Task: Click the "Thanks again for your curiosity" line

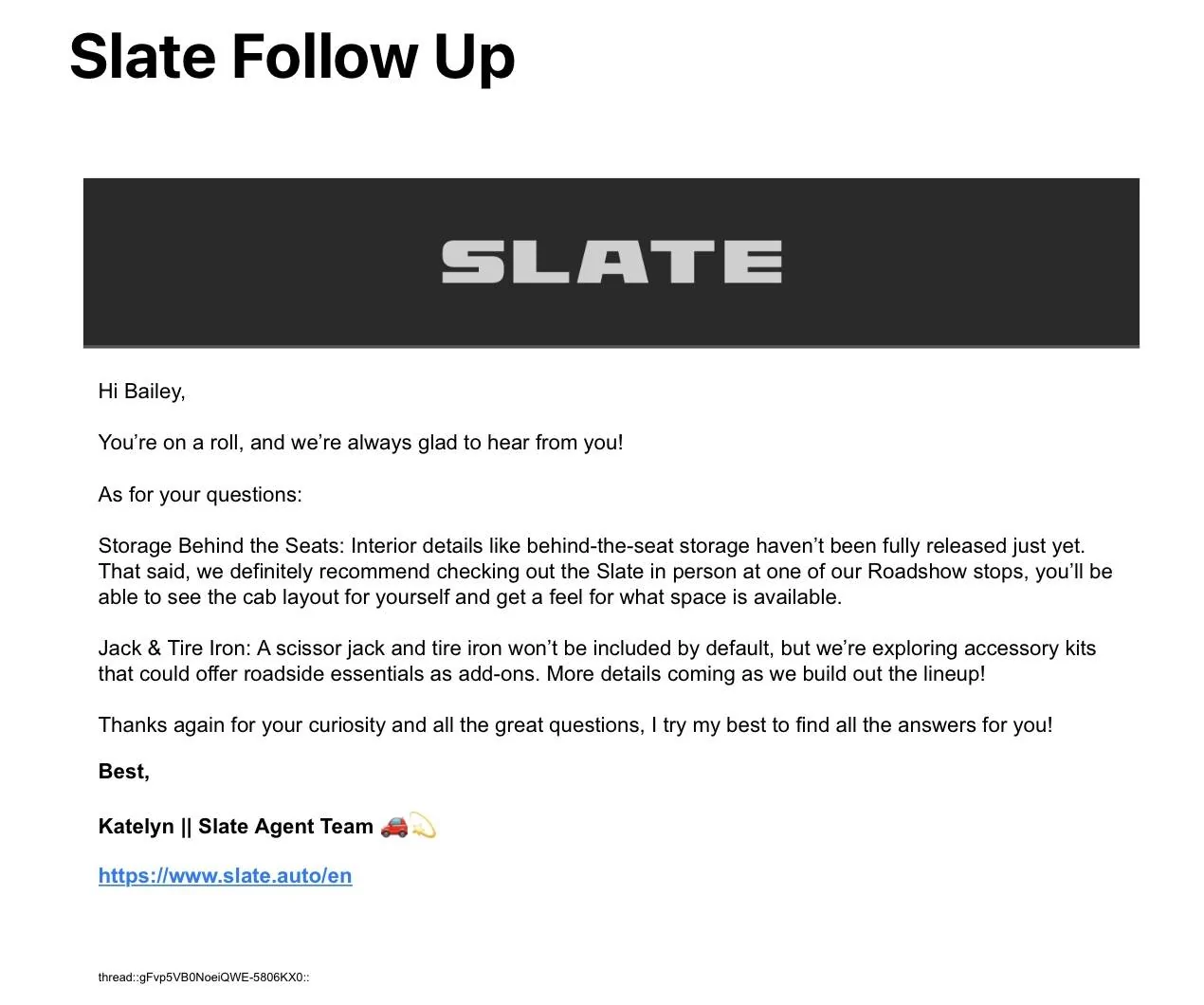Action: (575, 725)
